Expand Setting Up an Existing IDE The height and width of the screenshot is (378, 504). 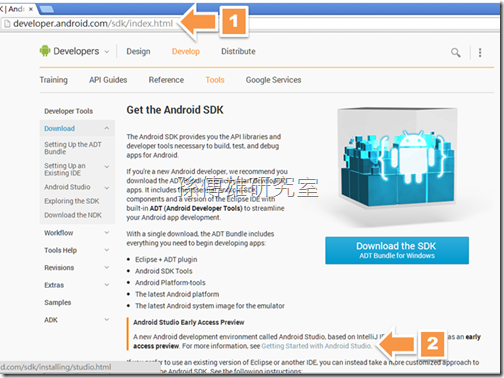click(107, 167)
